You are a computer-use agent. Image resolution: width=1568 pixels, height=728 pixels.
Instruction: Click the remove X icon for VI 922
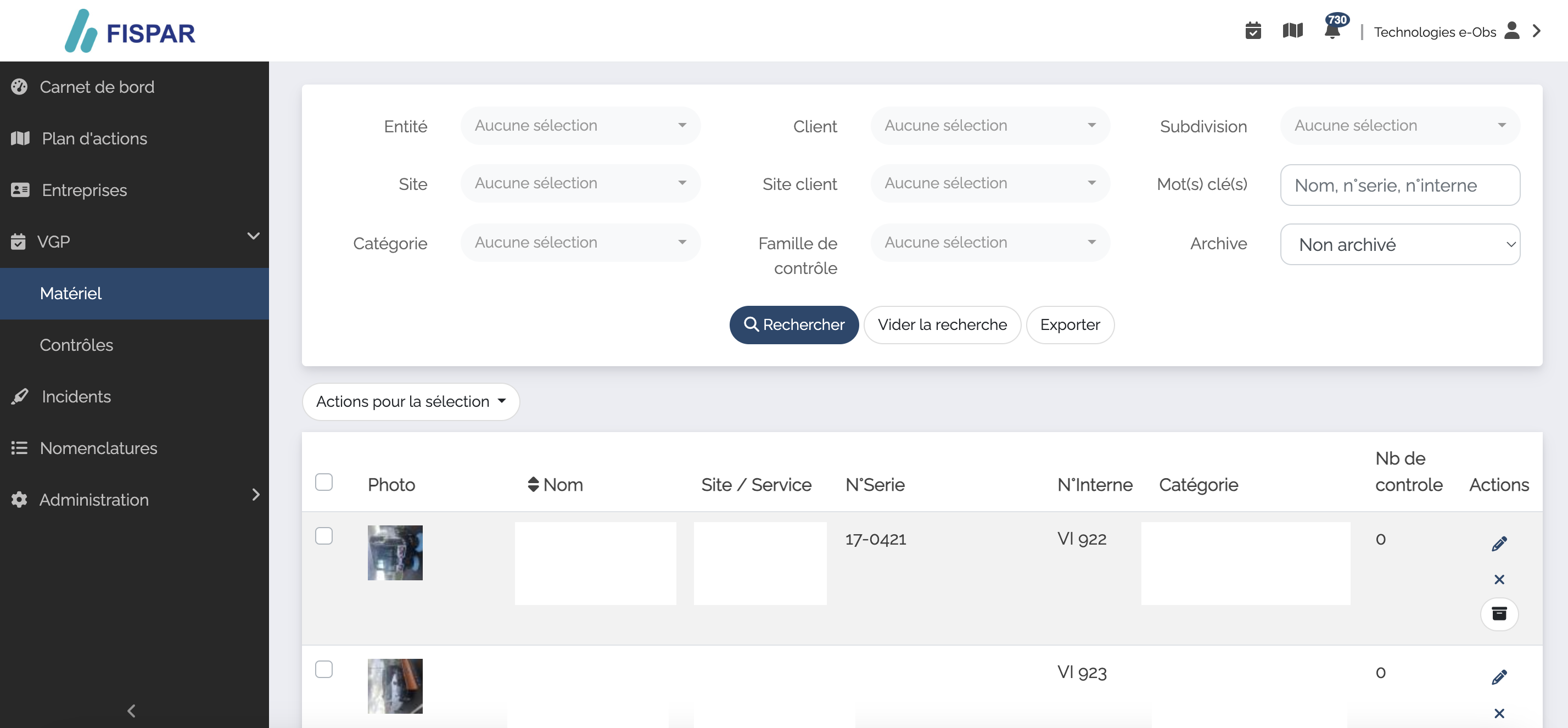point(1499,579)
